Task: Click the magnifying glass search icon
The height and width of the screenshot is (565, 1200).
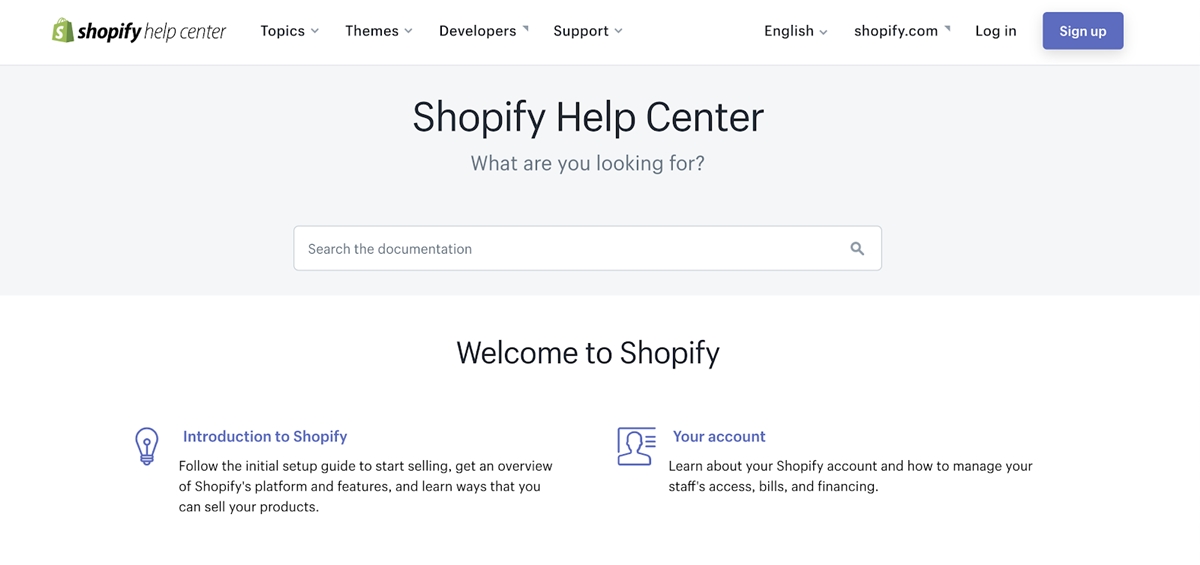Action: click(x=857, y=249)
